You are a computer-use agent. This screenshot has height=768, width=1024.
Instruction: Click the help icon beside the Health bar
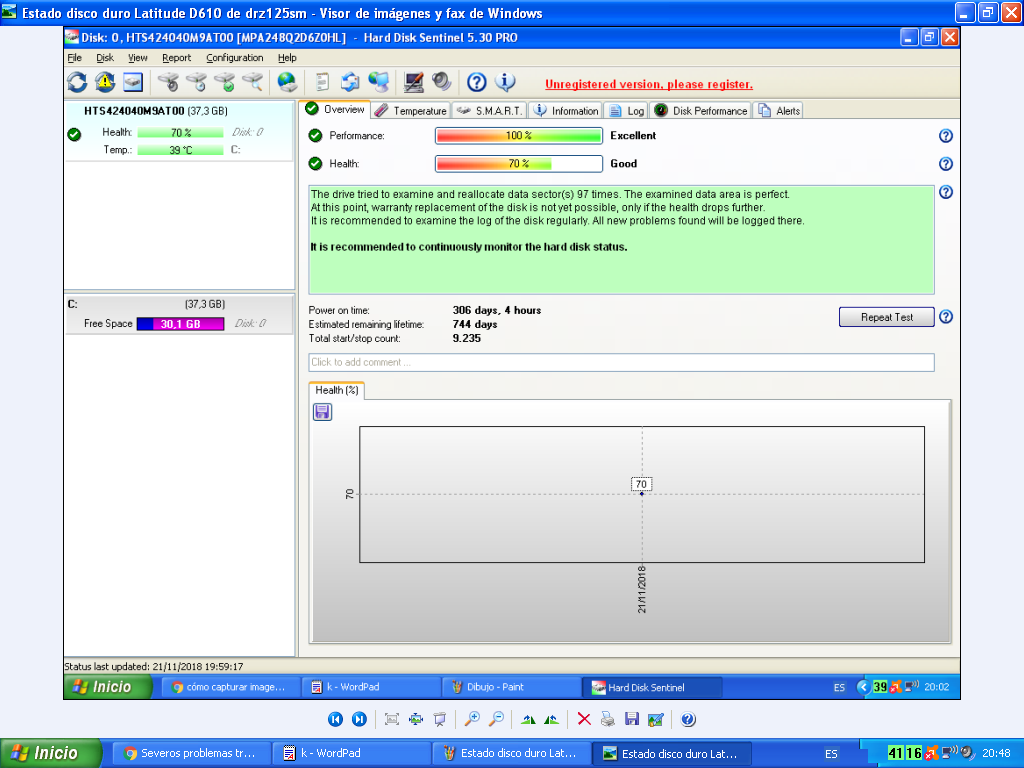pos(946,164)
